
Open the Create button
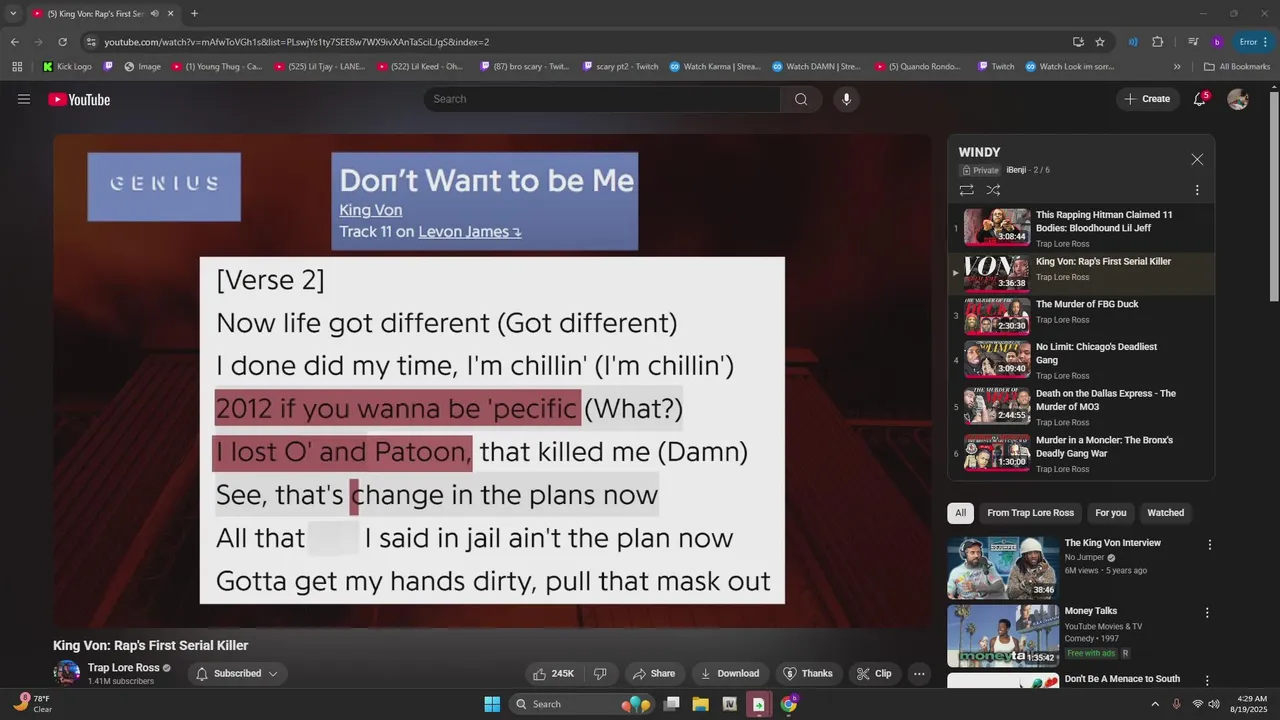(x=1147, y=99)
